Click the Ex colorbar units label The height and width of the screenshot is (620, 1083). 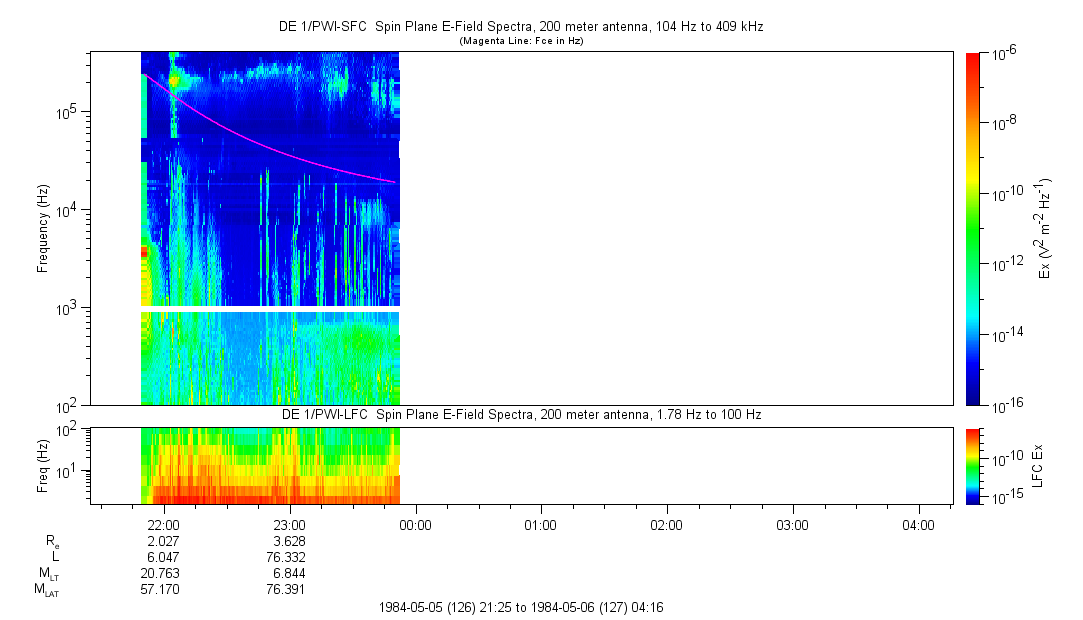tap(1045, 228)
